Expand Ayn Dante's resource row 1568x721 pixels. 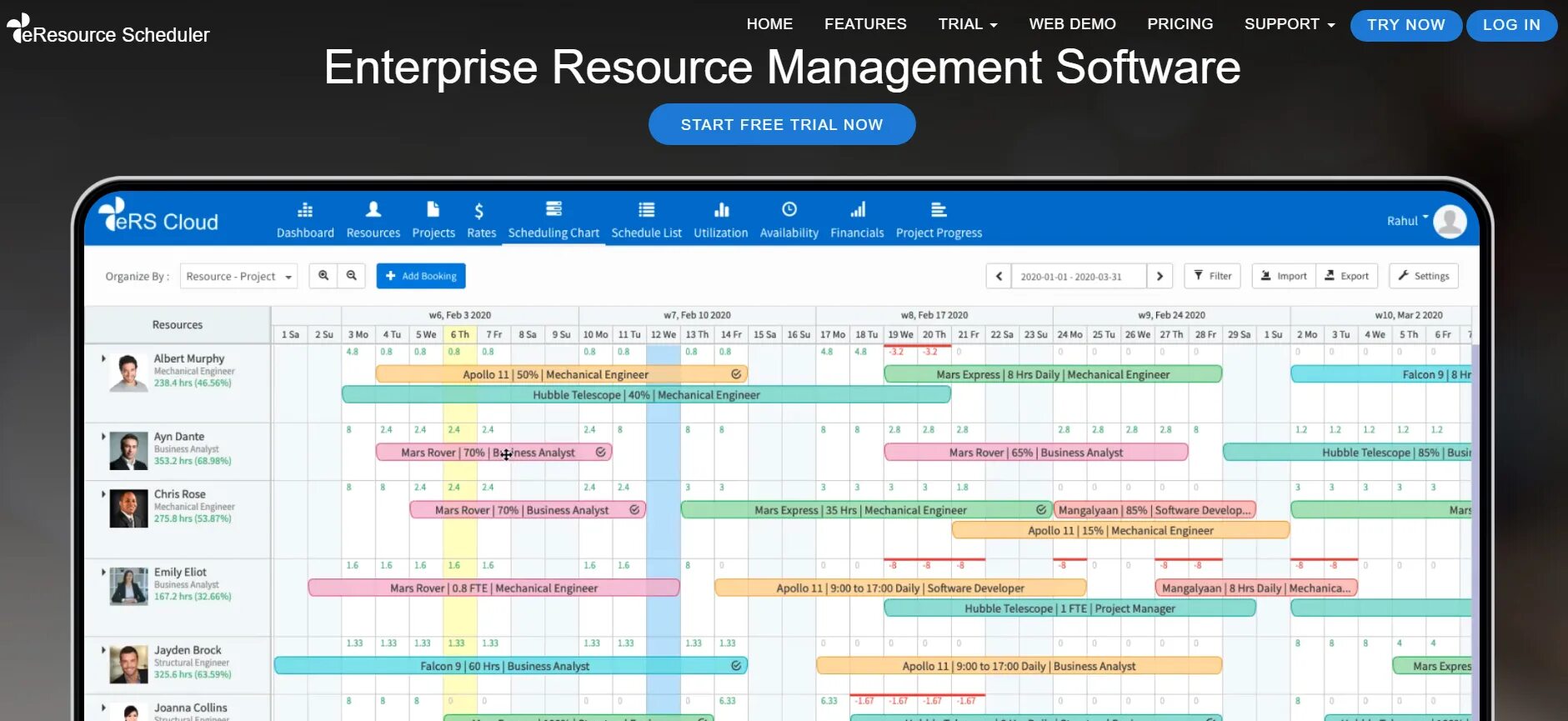103,436
